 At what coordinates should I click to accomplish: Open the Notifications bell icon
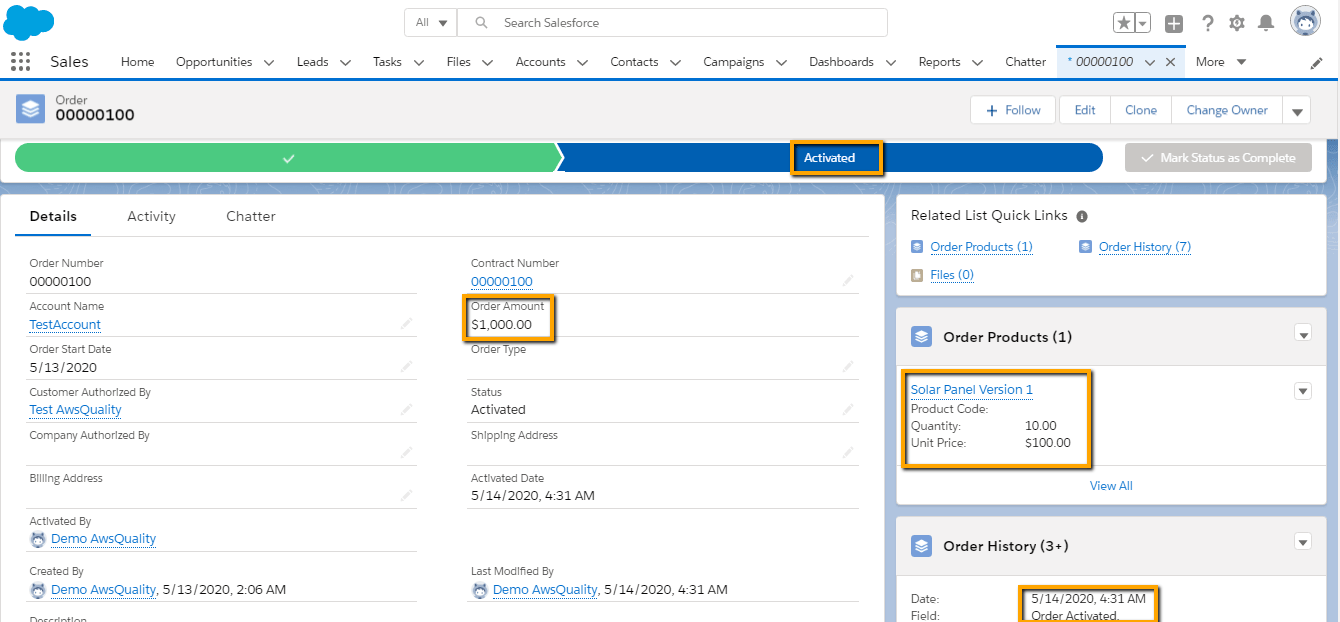[1266, 23]
